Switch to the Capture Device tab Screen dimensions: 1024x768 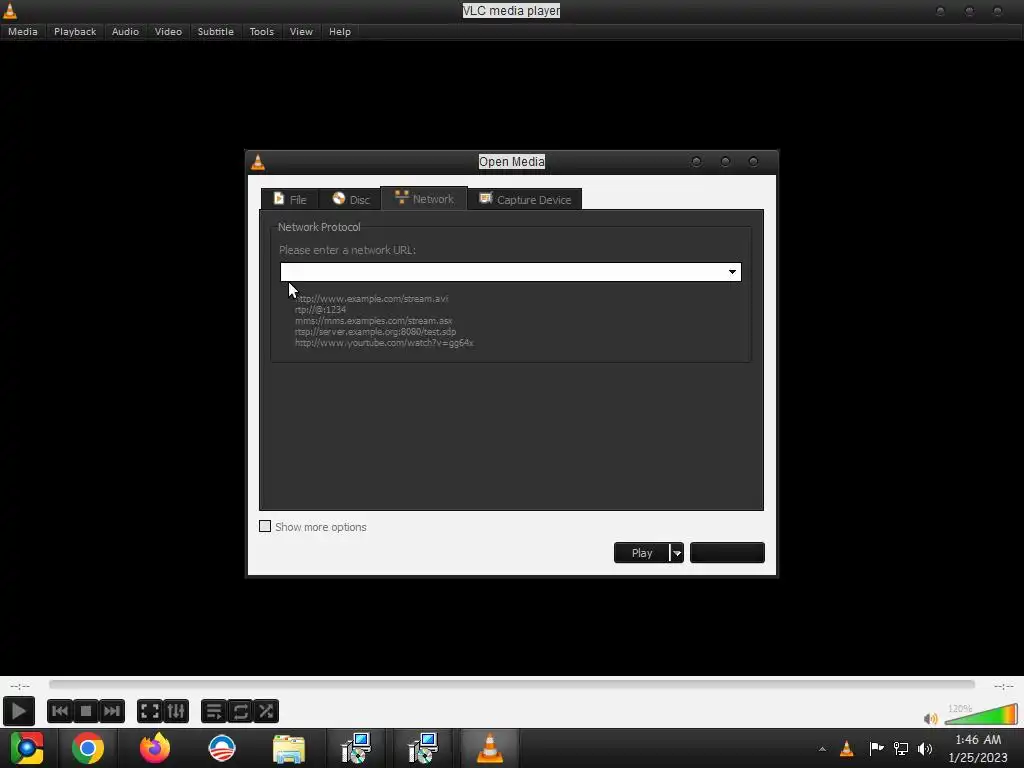[525, 199]
